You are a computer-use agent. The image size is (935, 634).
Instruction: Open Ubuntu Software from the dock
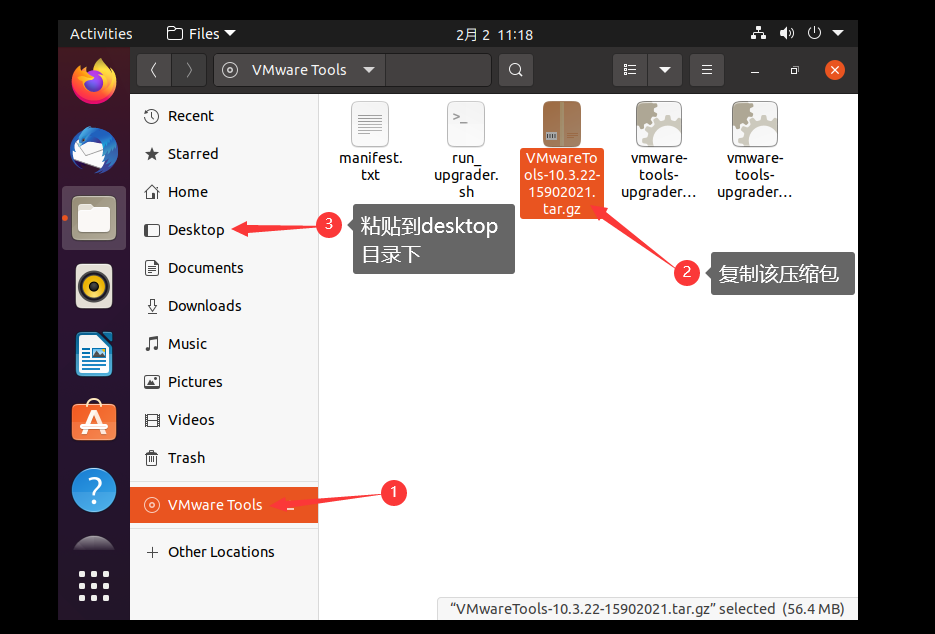(93, 421)
